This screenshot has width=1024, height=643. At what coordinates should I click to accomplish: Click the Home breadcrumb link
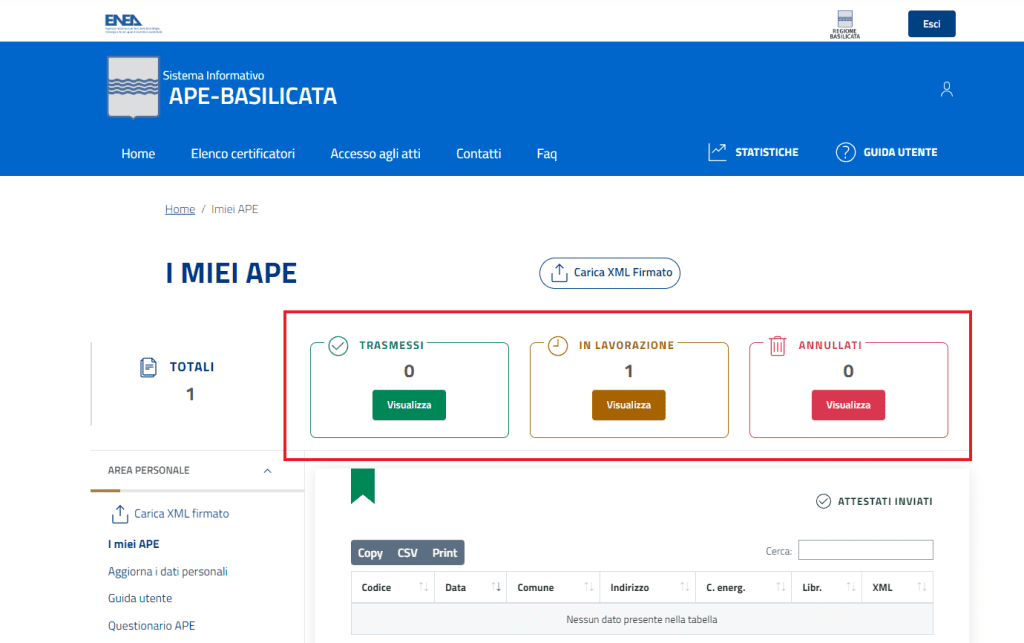(x=180, y=209)
